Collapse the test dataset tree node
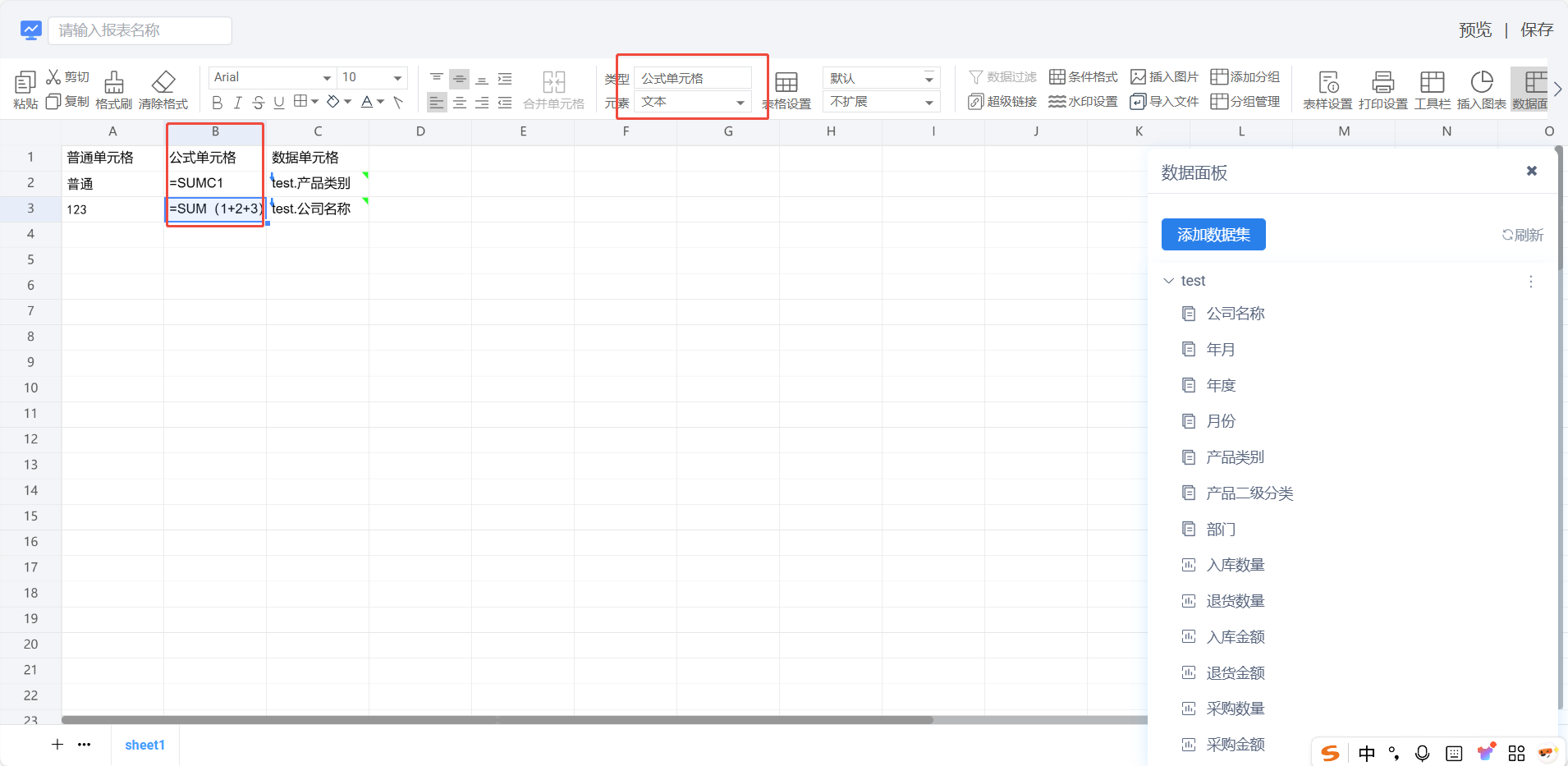This screenshot has width=1568, height=766. click(x=1169, y=281)
